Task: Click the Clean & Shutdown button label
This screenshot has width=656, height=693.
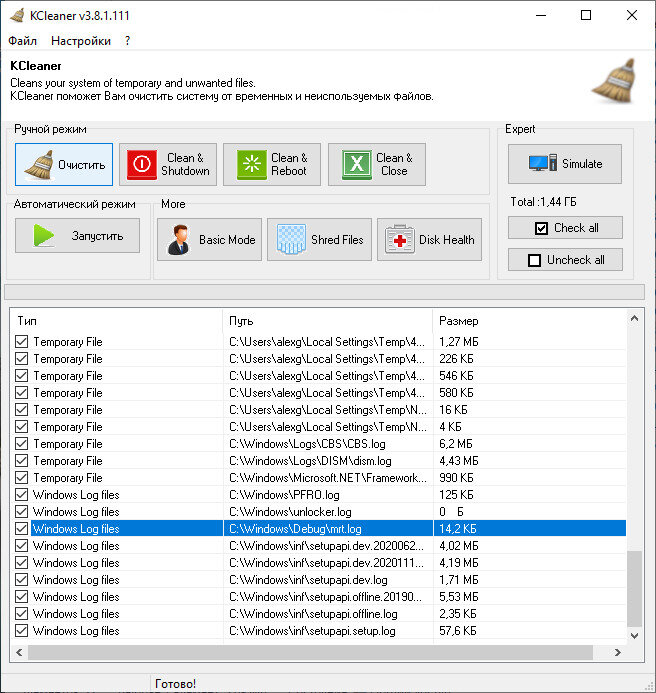Action: pos(185,164)
